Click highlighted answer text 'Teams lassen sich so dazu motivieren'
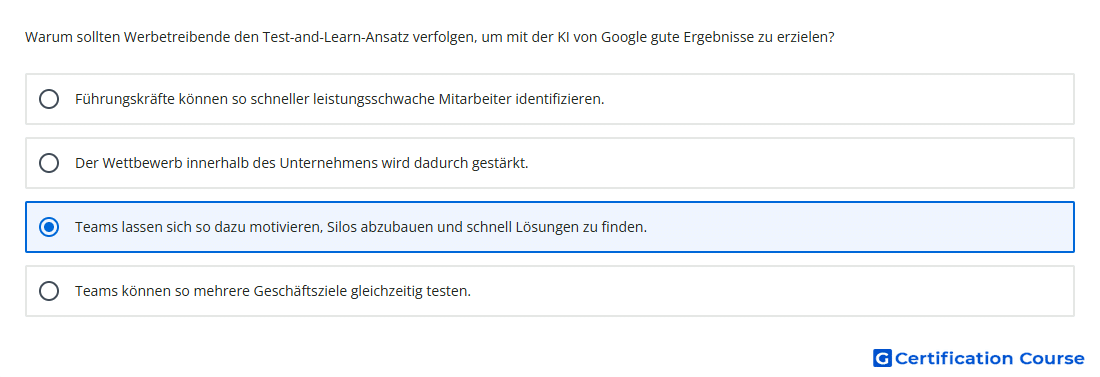Screen dimensions: 1100x377 [199, 227]
